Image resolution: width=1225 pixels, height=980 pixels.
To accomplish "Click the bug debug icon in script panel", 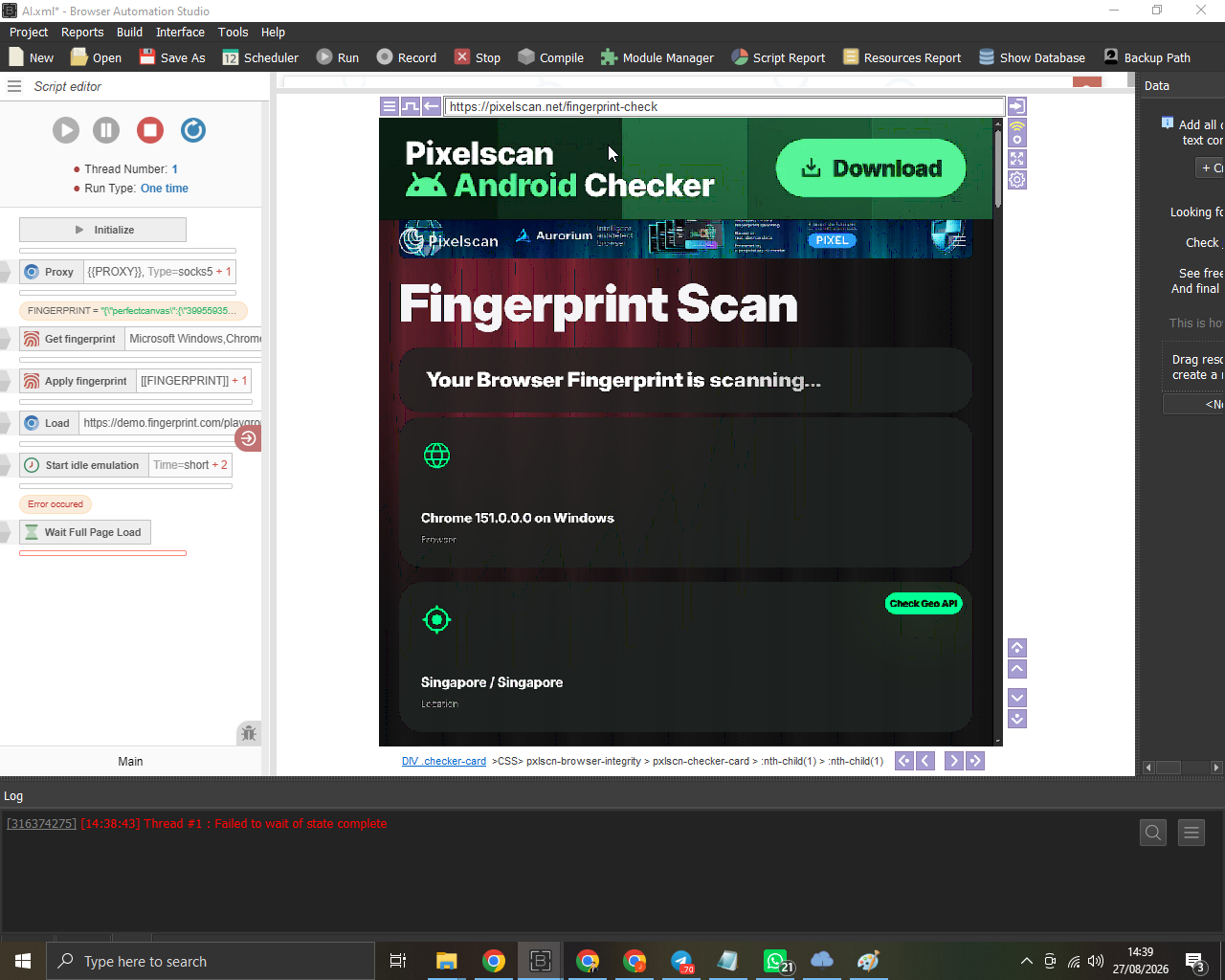I will coord(249,734).
